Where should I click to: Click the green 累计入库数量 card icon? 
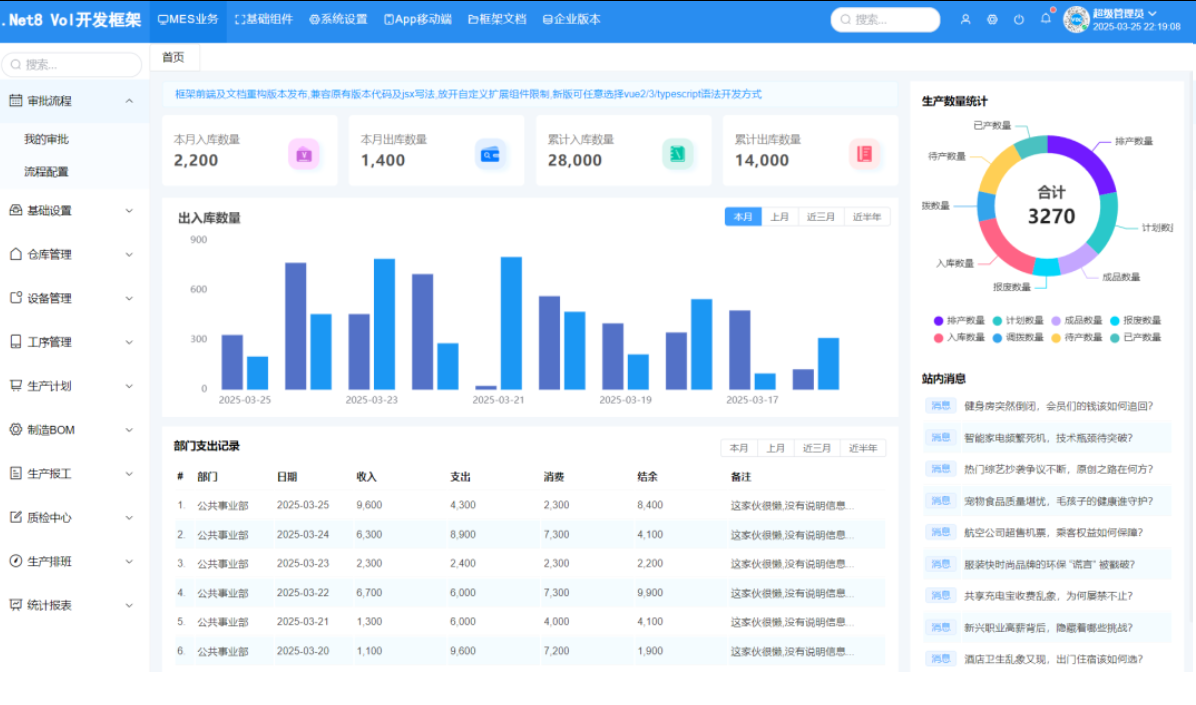678,154
